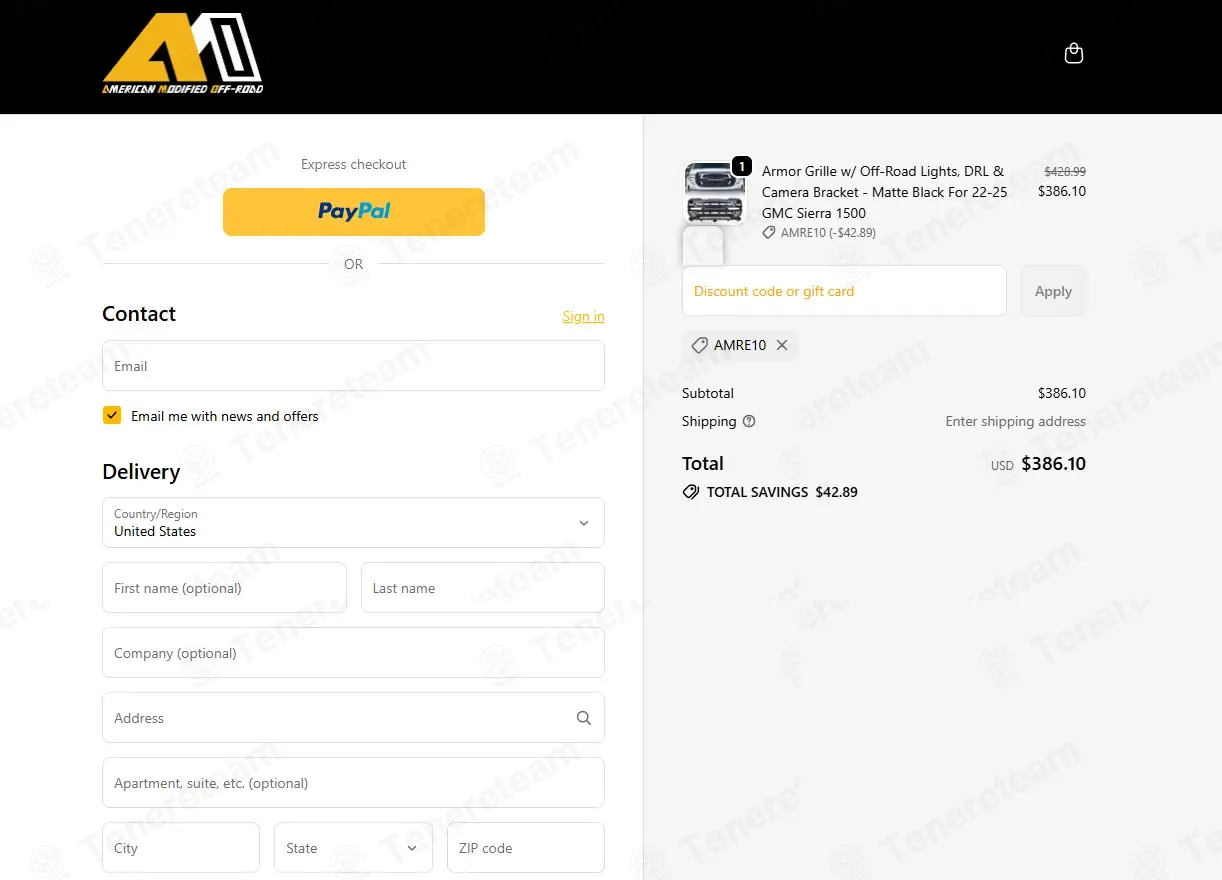Click the tag icon in AMRE10 chip
The width and height of the screenshot is (1222, 880).
coord(700,345)
